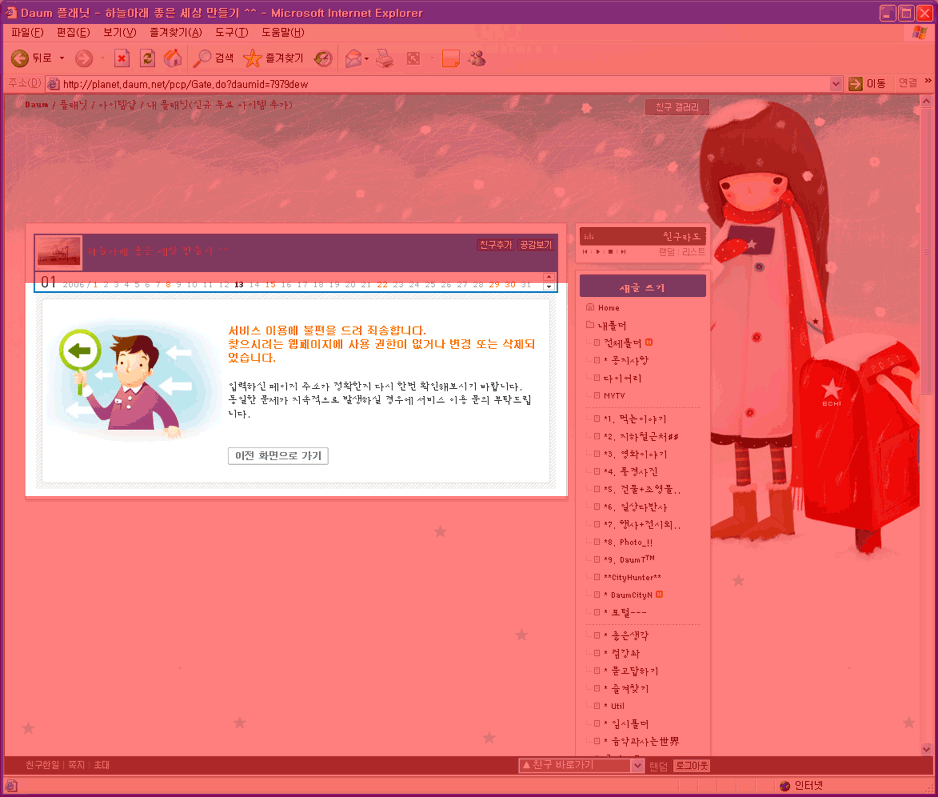This screenshot has height=797, width=938.
Task: Click the status bar page icon
Action: (x=11, y=786)
